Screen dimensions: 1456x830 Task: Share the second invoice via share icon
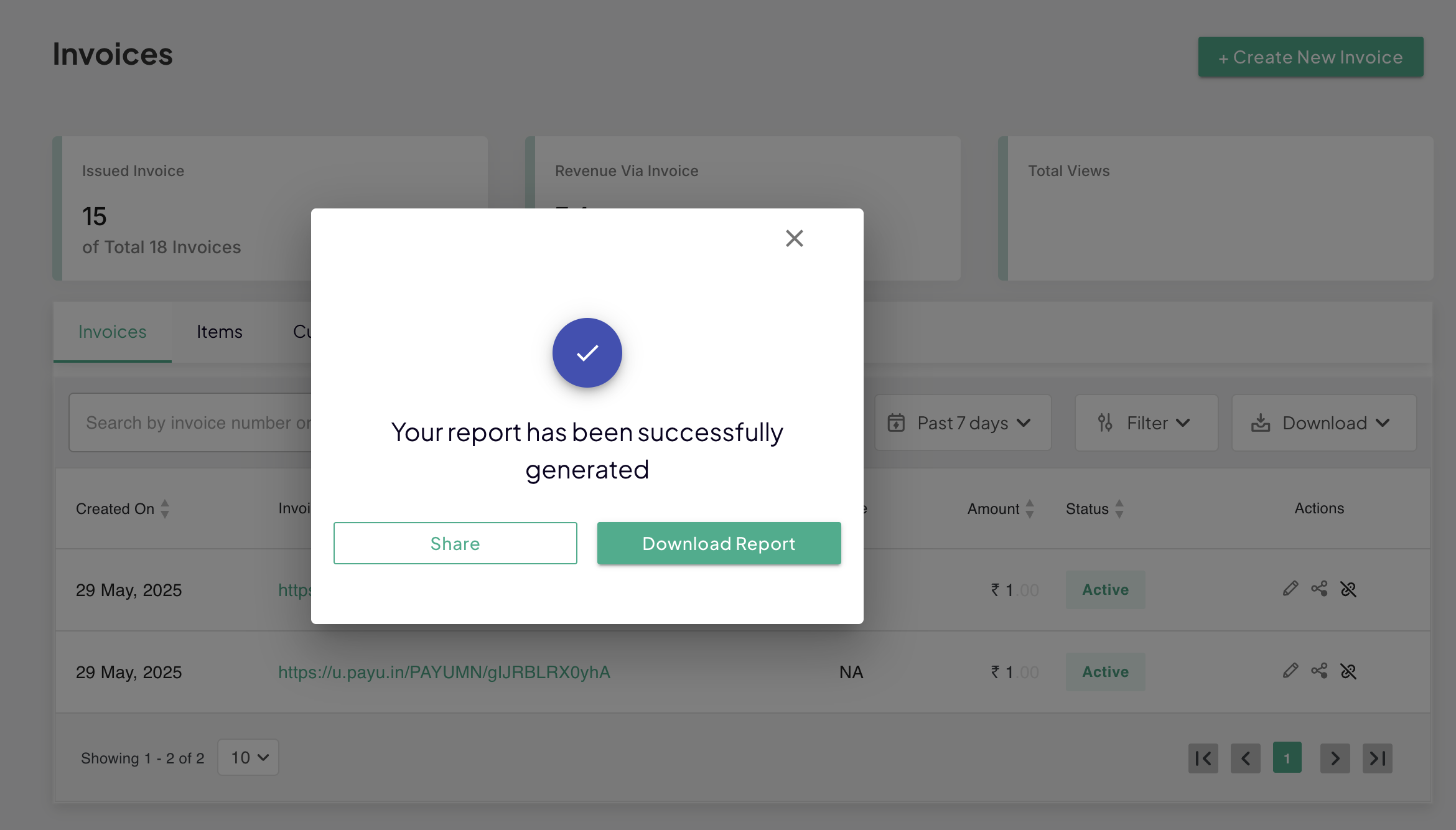(x=1319, y=671)
